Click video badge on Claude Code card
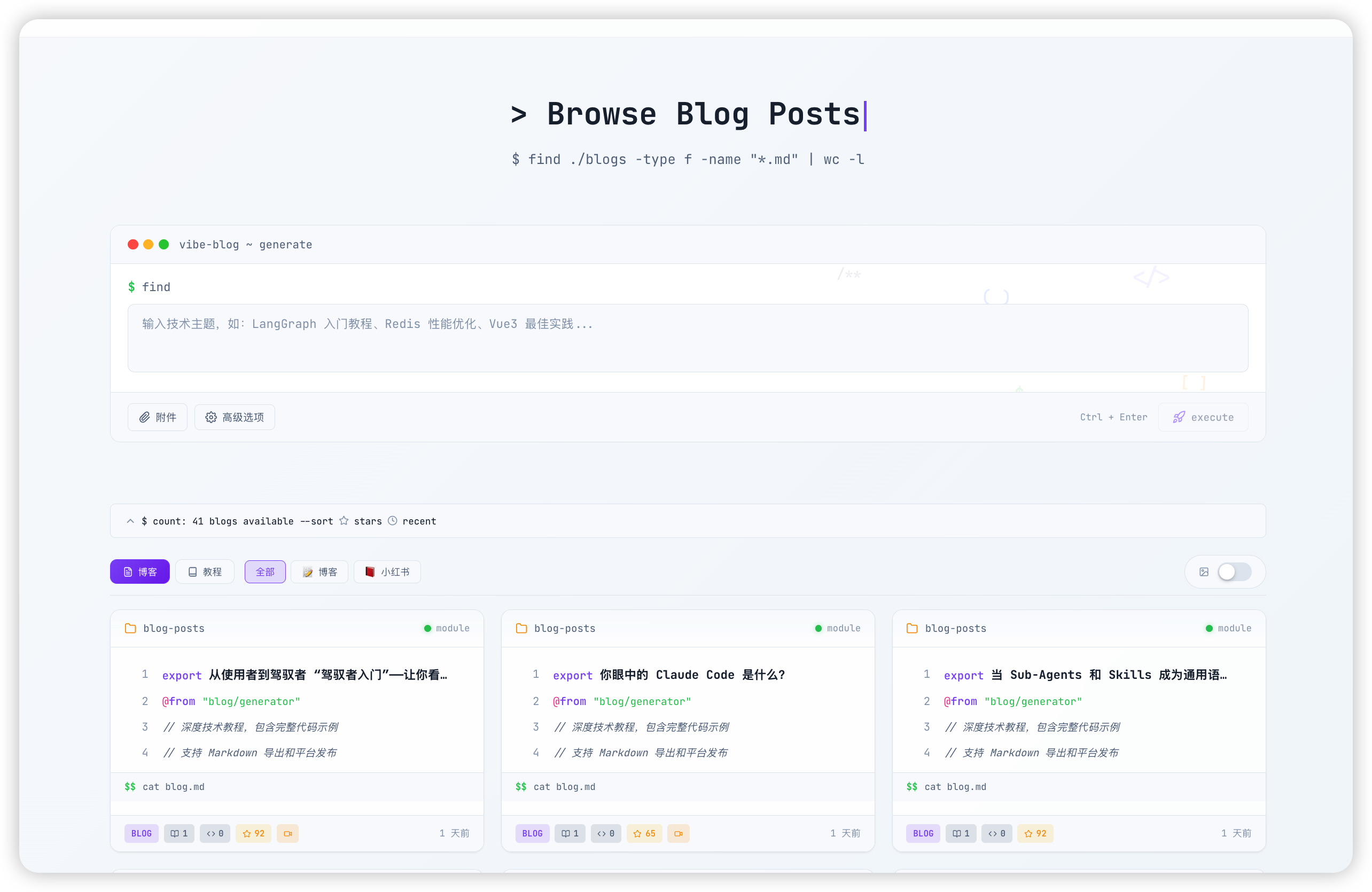The height and width of the screenshot is (892, 1372). coord(679,833)
